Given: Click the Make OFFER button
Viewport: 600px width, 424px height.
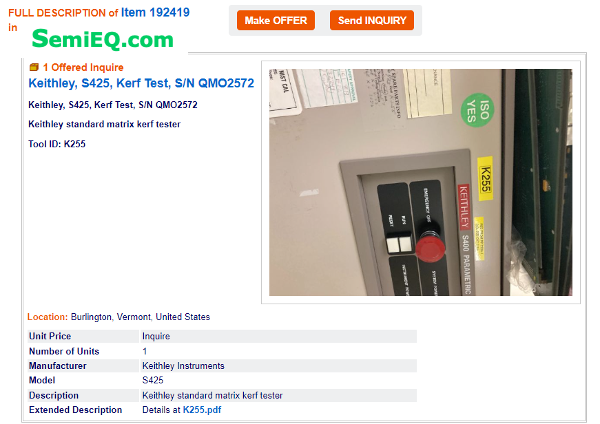Looking at the screenshot, I should (x=276, y=20).
